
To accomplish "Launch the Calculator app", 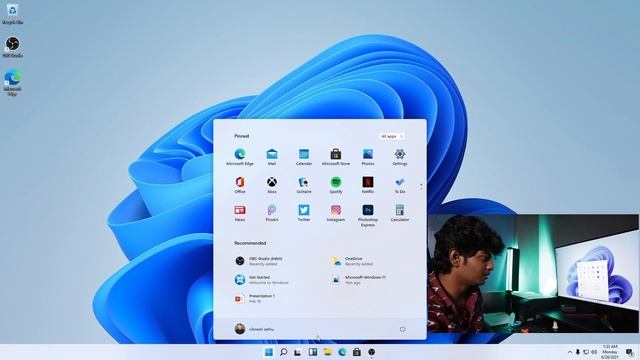I will [400, 213].
